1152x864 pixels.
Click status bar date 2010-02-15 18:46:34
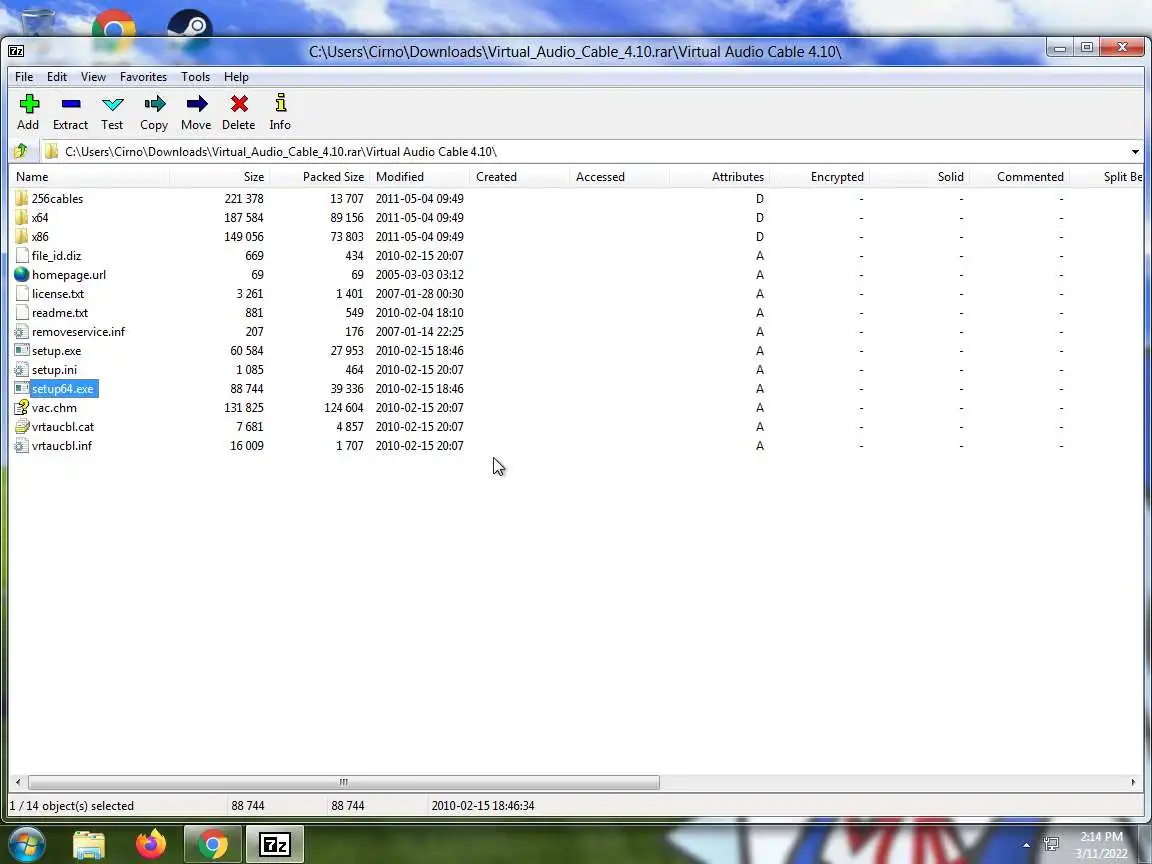coord(483,806)
